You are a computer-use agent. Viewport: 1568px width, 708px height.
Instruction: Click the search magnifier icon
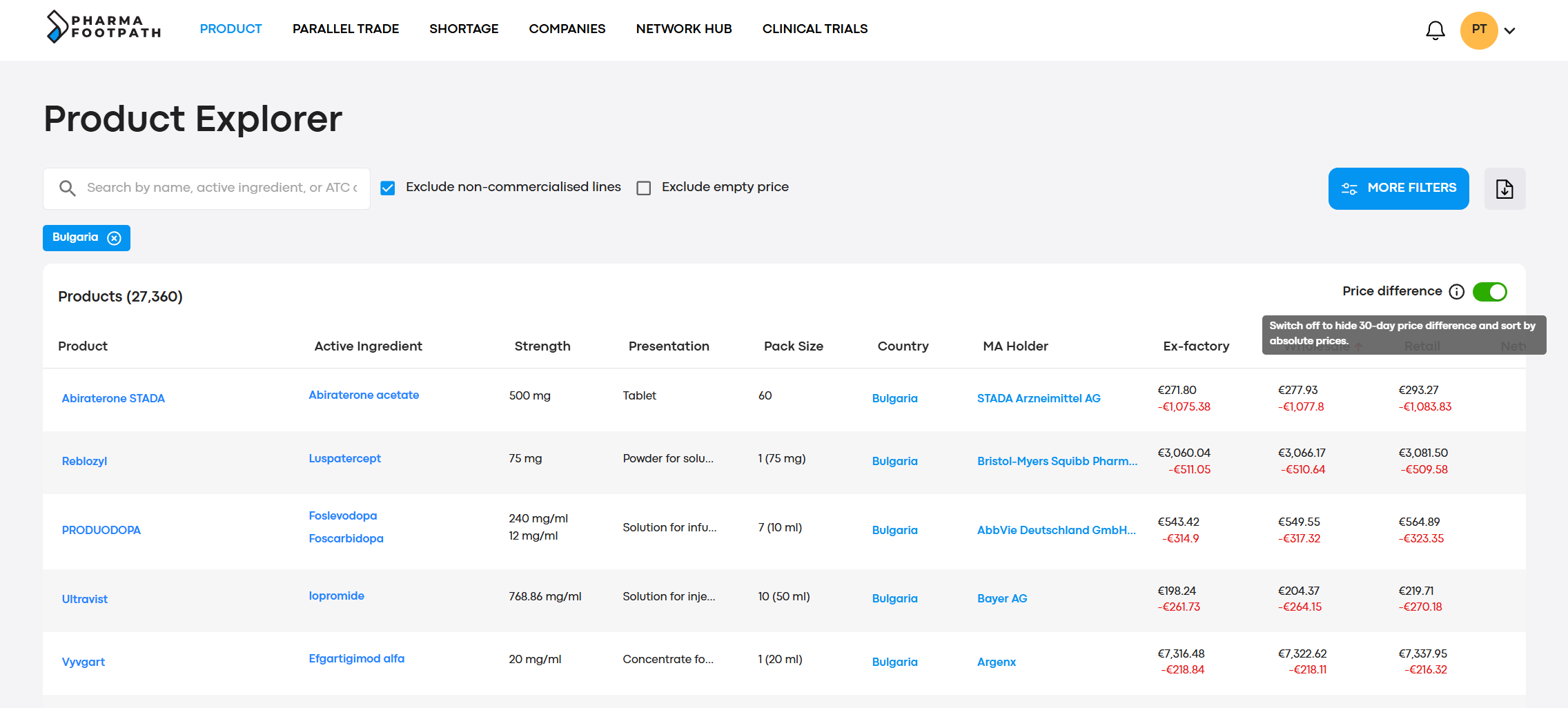point(67,188)
